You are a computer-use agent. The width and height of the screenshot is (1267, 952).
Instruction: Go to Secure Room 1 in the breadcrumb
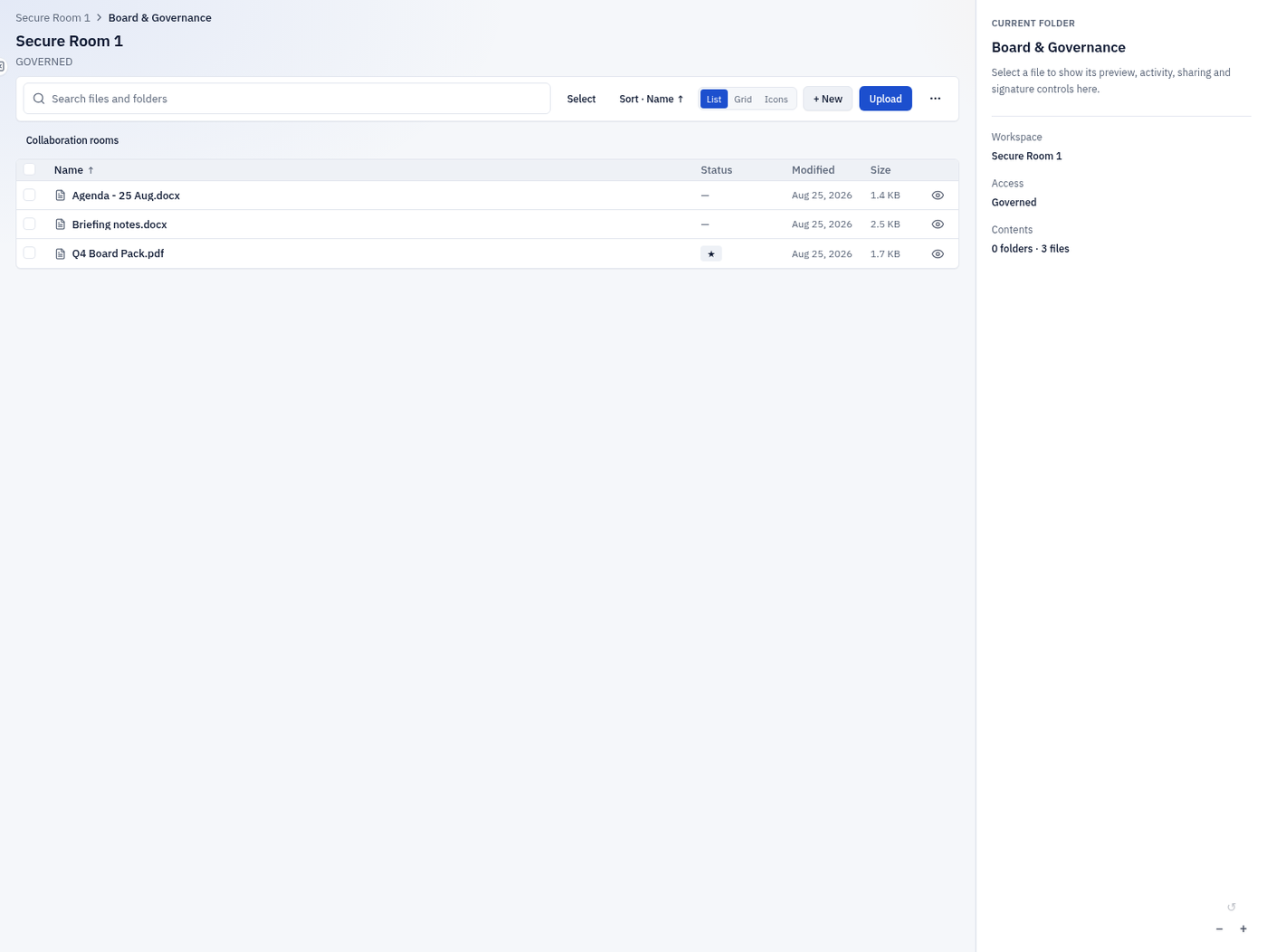52,18
